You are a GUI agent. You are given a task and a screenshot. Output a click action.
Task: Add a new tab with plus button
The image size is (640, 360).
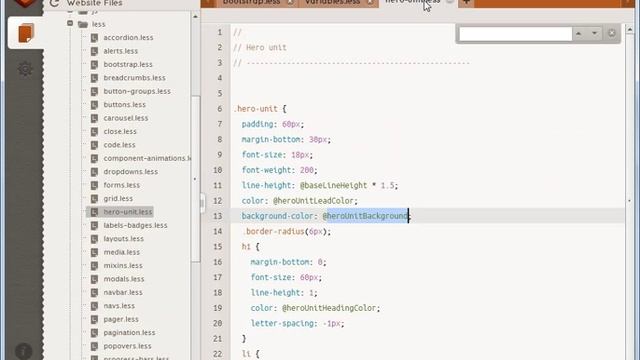466,3
